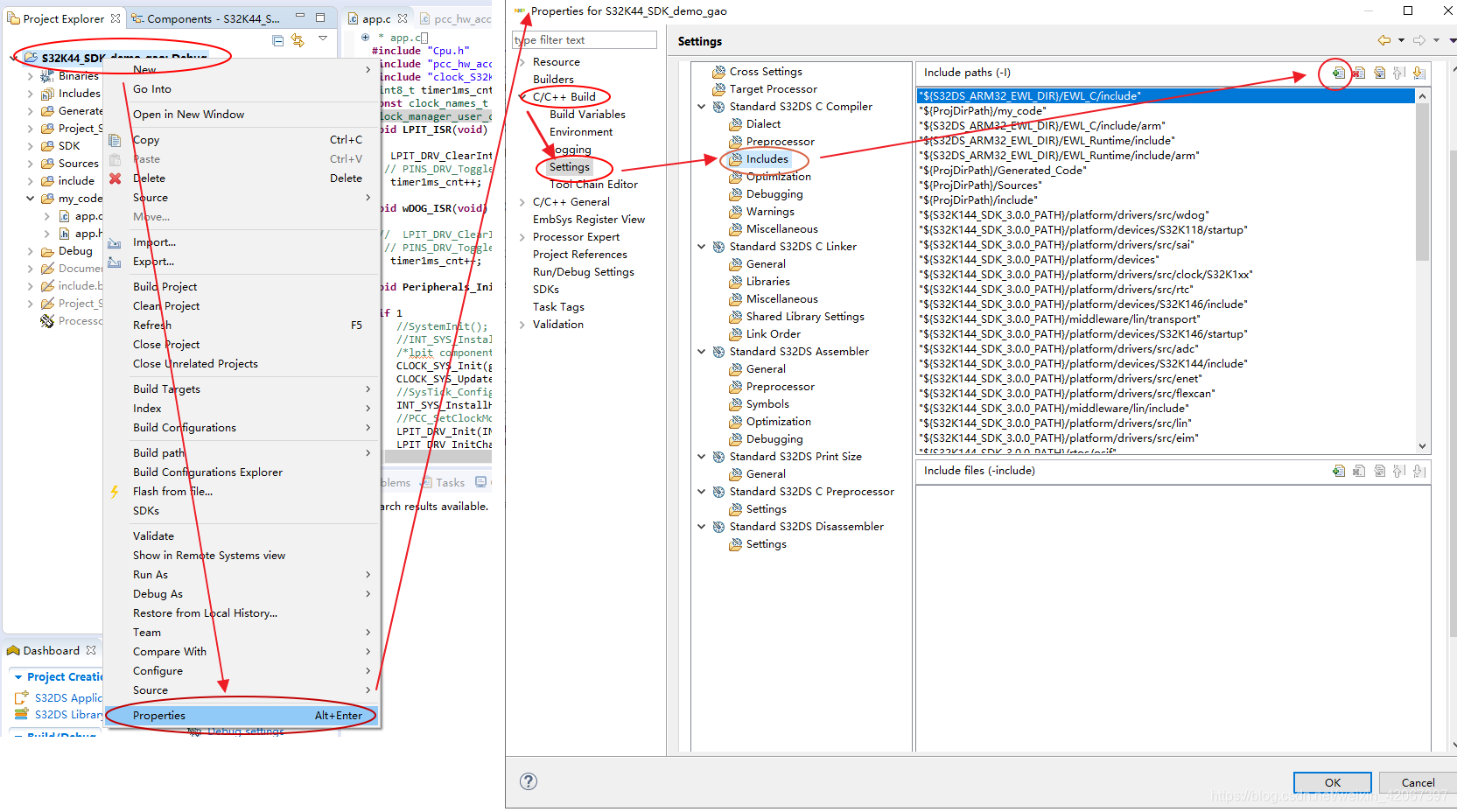1457x812 pixels.
Task: Switch to pcc_hw_acc editor tab
Action: [456, 18]
